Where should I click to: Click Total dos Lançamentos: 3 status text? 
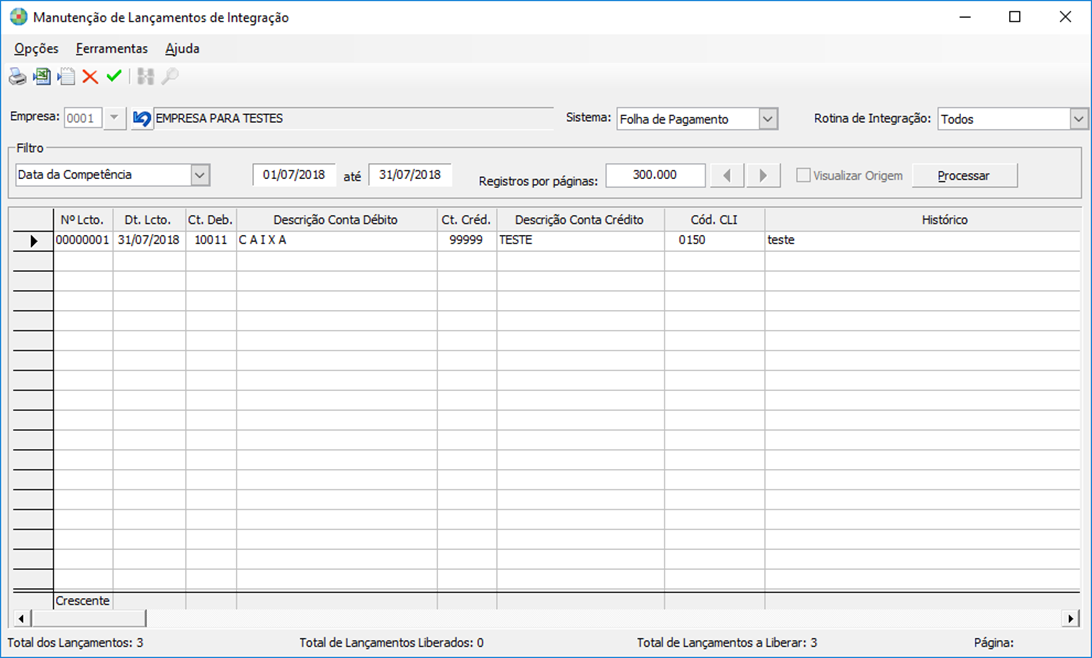tap(75, 643)
